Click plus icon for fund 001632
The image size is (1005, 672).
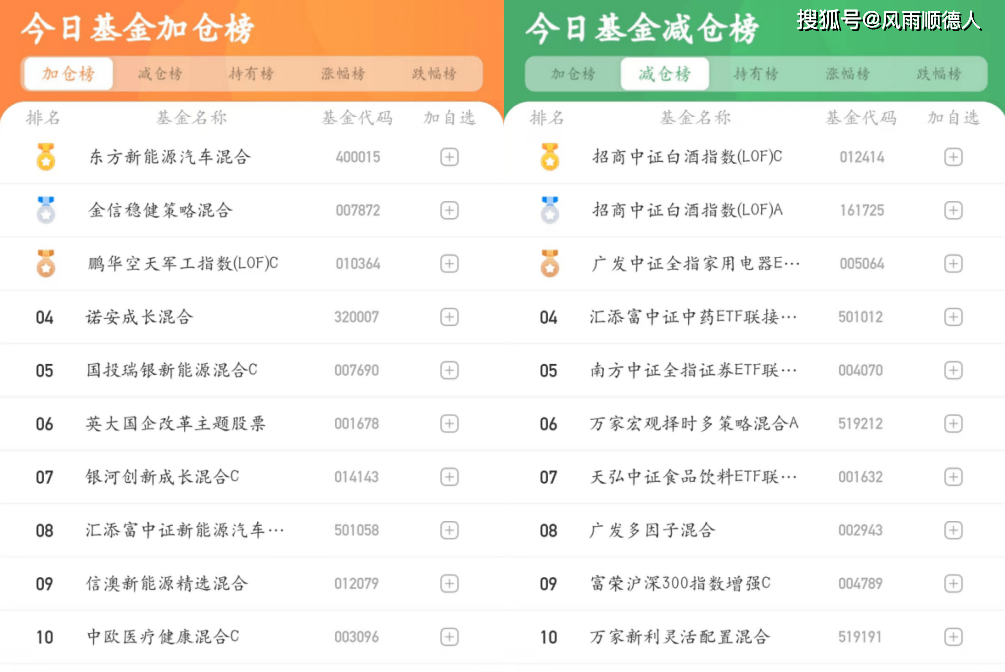pyautogui.click(x=953, y=477)
